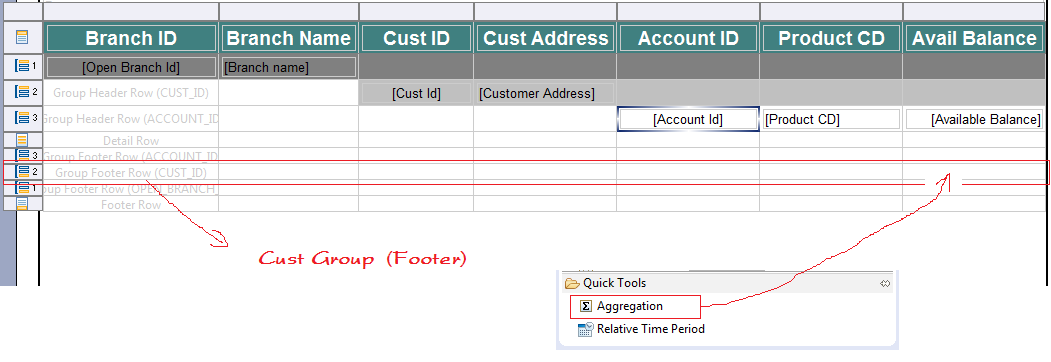The image size is (1051, 362).
Task: Select the Branch ID header label
Action: [x=131, y=38]
